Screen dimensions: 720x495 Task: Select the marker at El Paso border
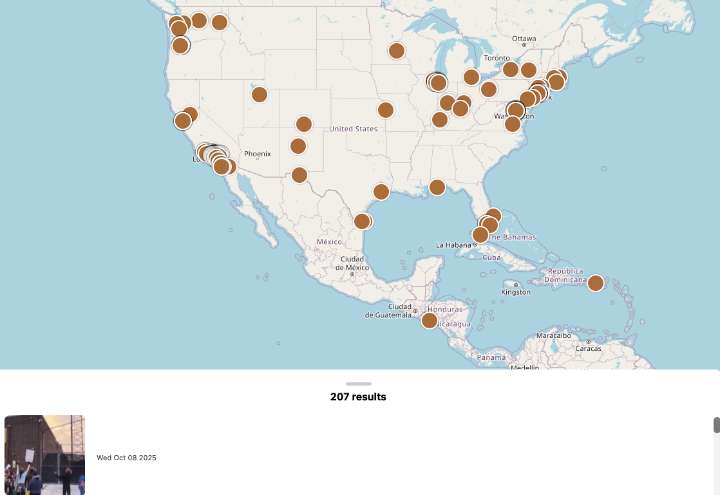tap(299, 175)
